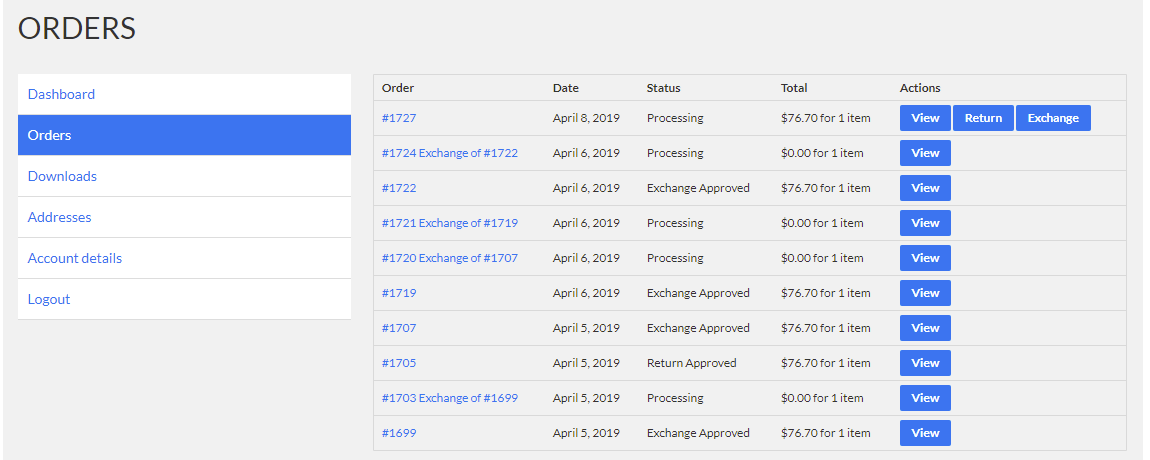1150x460 pixels.
Task: Click the Return button for order #1727
Action: point(983,118)
